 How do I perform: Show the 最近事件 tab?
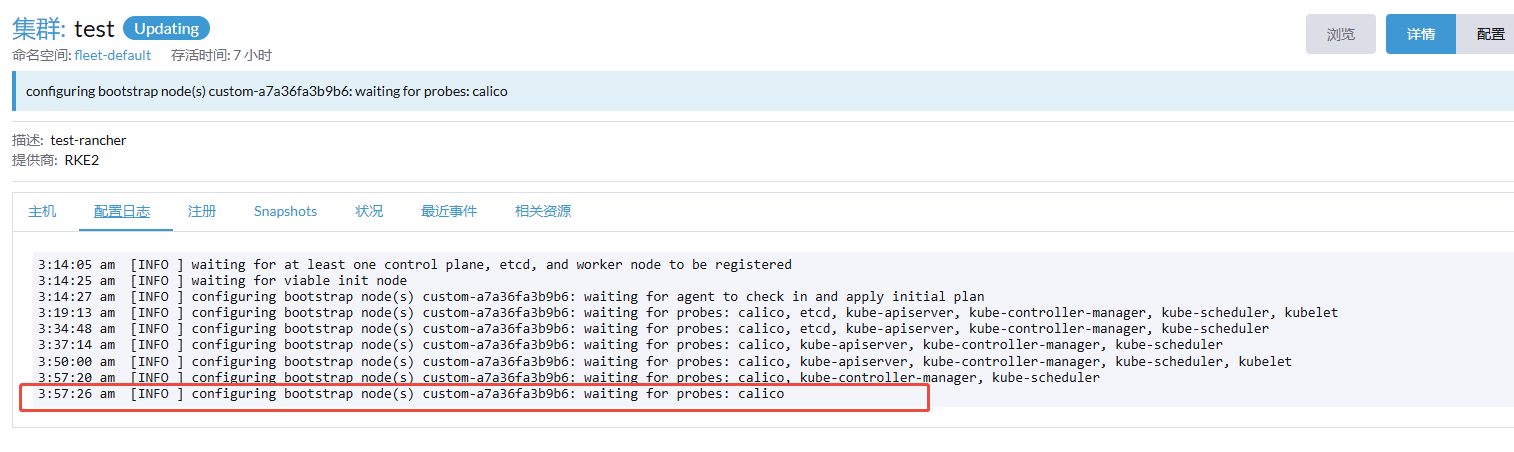(449, 211)
